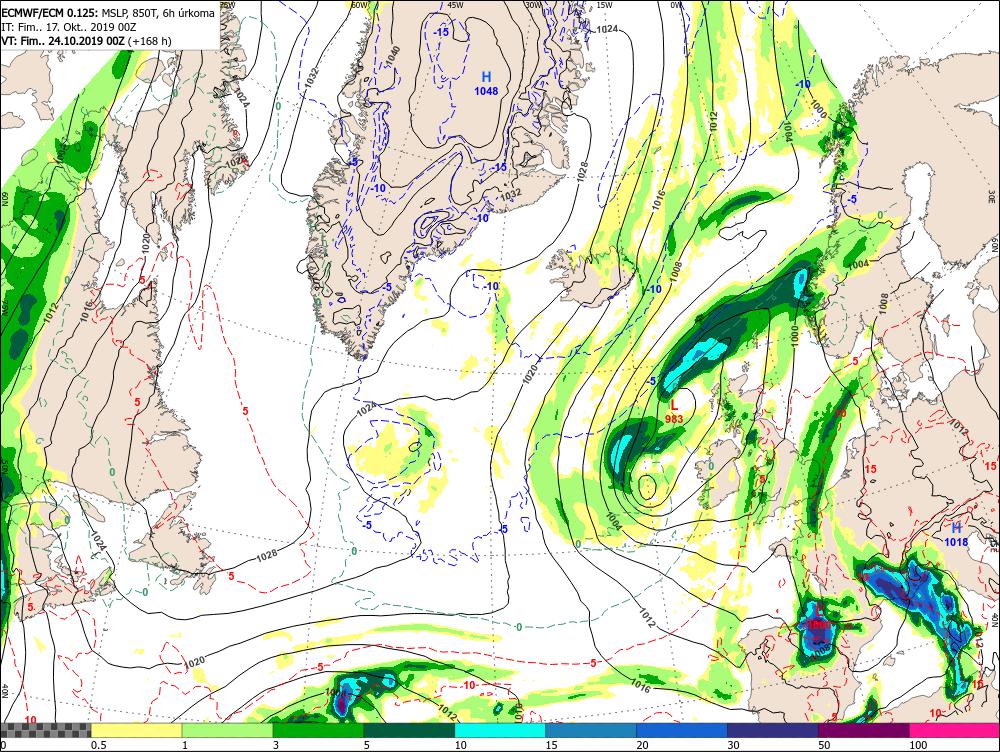Pick the dark navy 30–50 legend color

click(x=772, y=730)
